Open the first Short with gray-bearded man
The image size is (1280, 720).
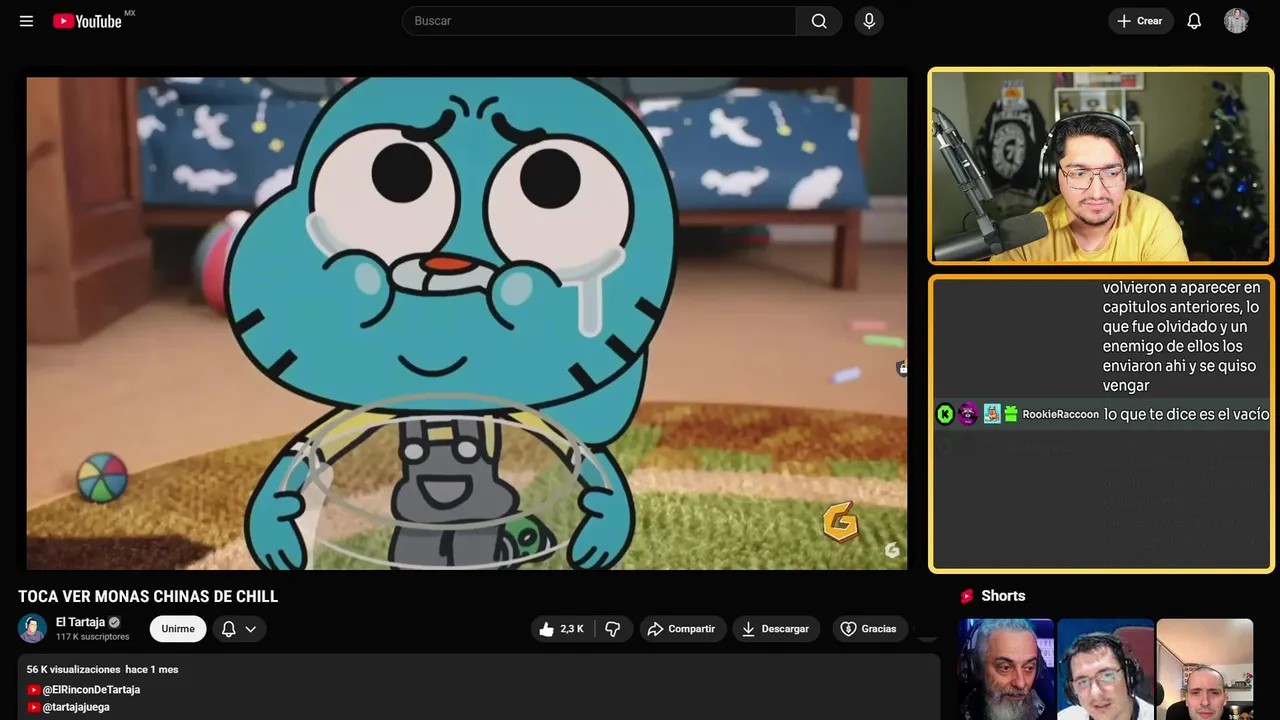coord(1006,669)
